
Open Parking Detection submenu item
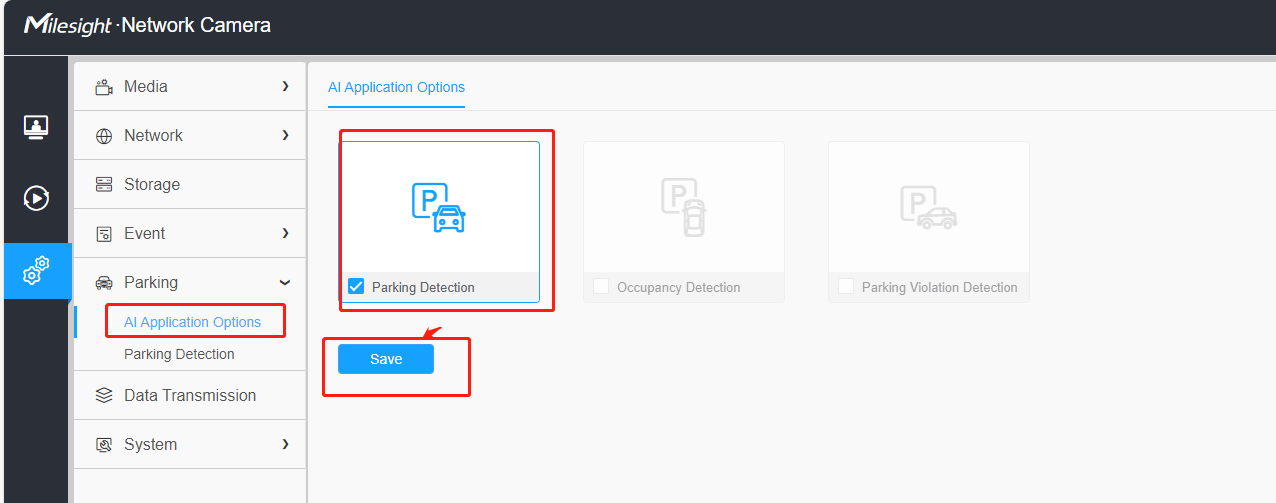(x=179, y=354)
